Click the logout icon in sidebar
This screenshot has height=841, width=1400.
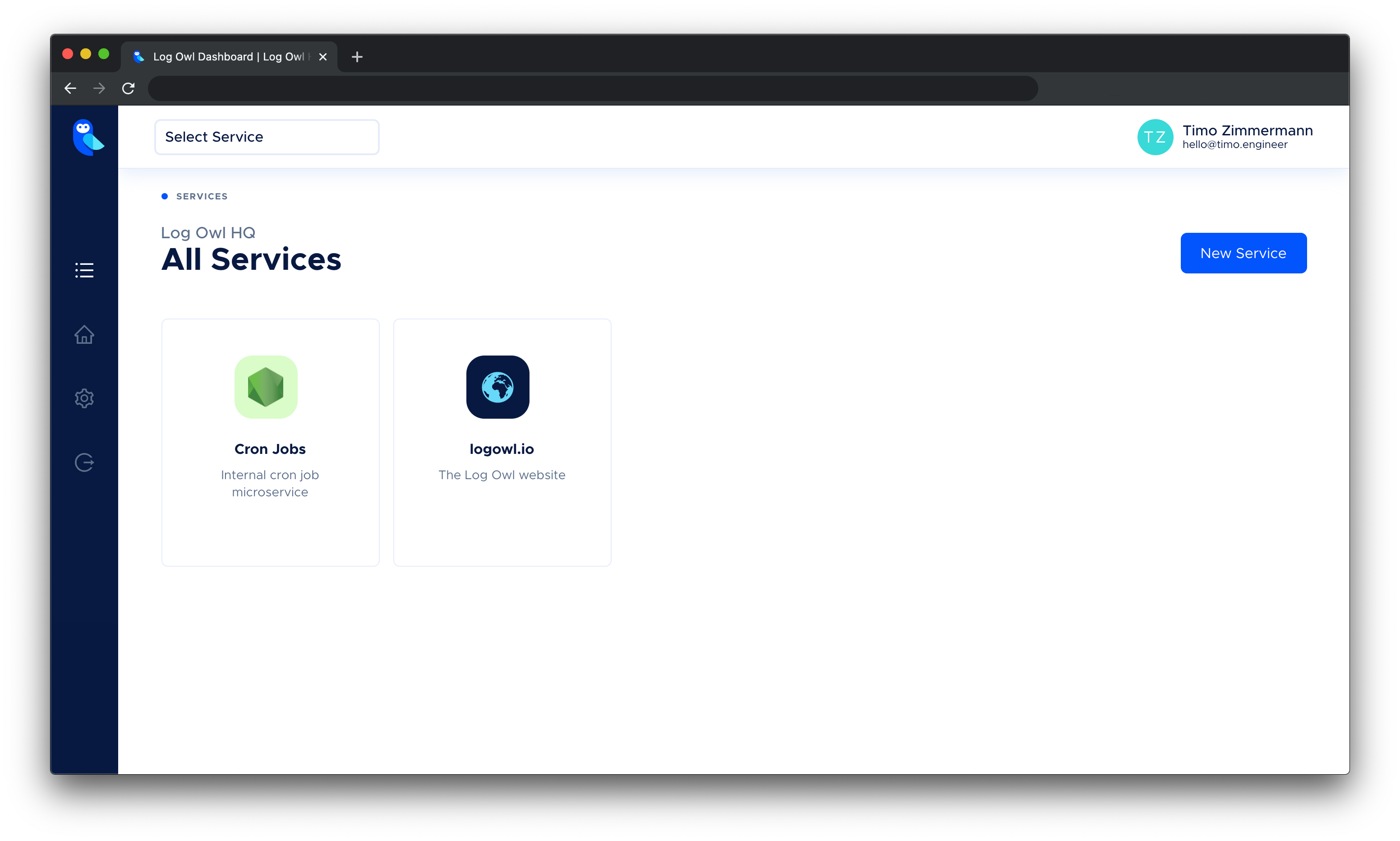(x=84, y=462)
